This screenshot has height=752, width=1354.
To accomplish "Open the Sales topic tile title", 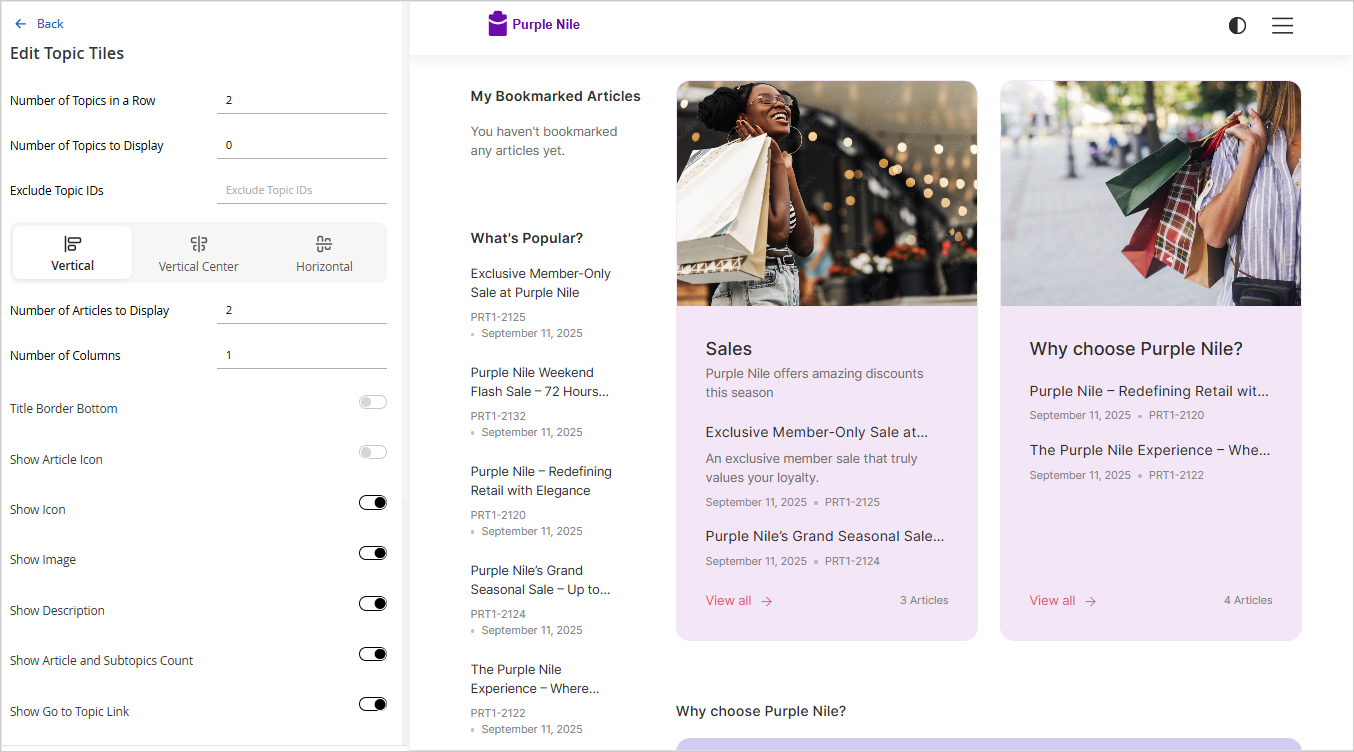I will 728,349.
